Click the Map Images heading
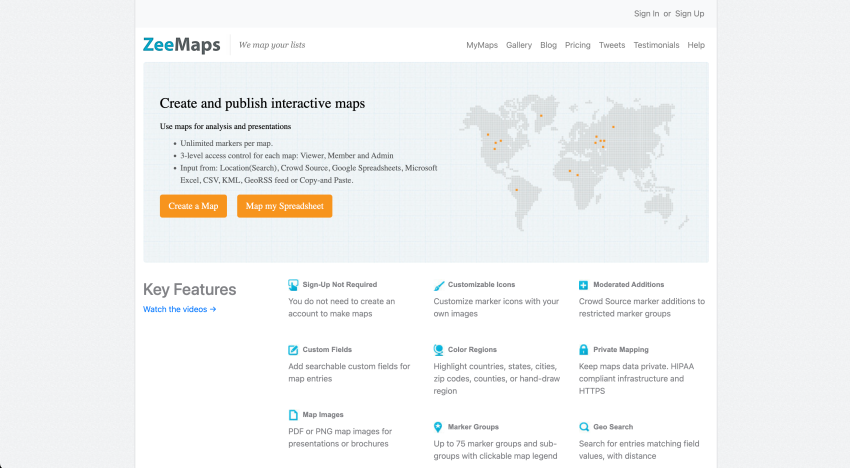This screenshot has height=468, width=850. [323, 415]
